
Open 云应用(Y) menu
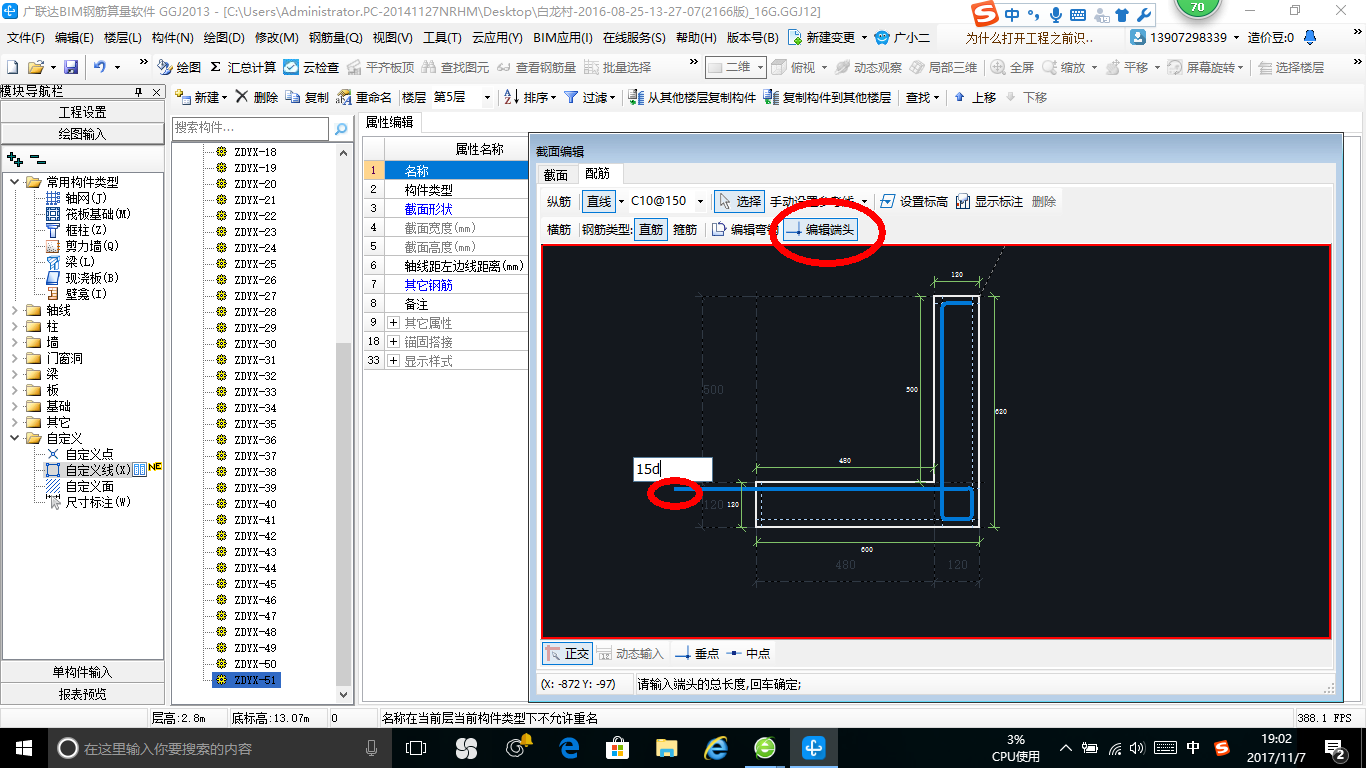[x=497, y=38]
